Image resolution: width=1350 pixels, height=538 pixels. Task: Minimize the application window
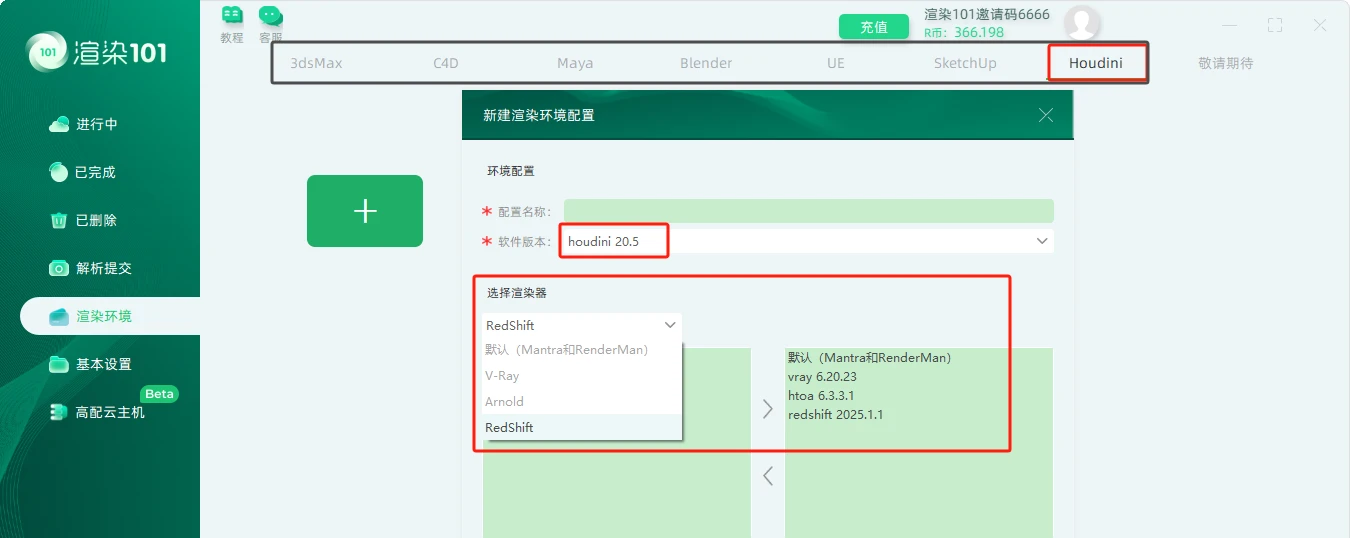tap(1230, 25)
